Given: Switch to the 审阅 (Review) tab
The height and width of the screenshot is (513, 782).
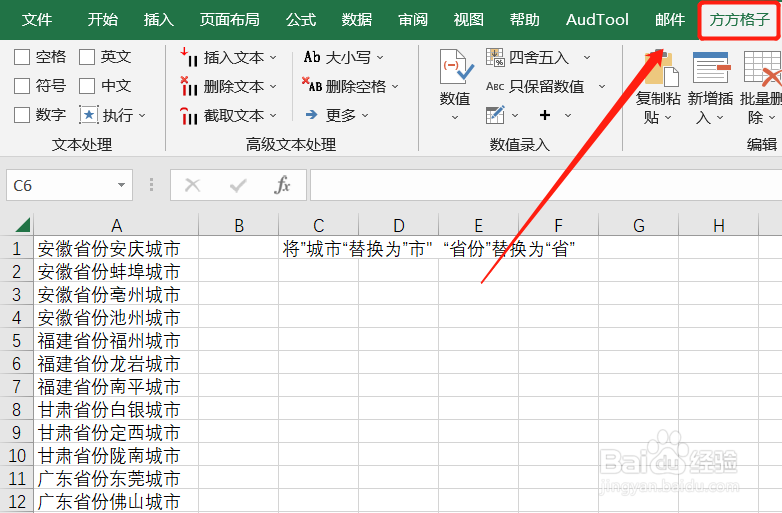Looking at the screenshot, I should click(x=413, y=19).
